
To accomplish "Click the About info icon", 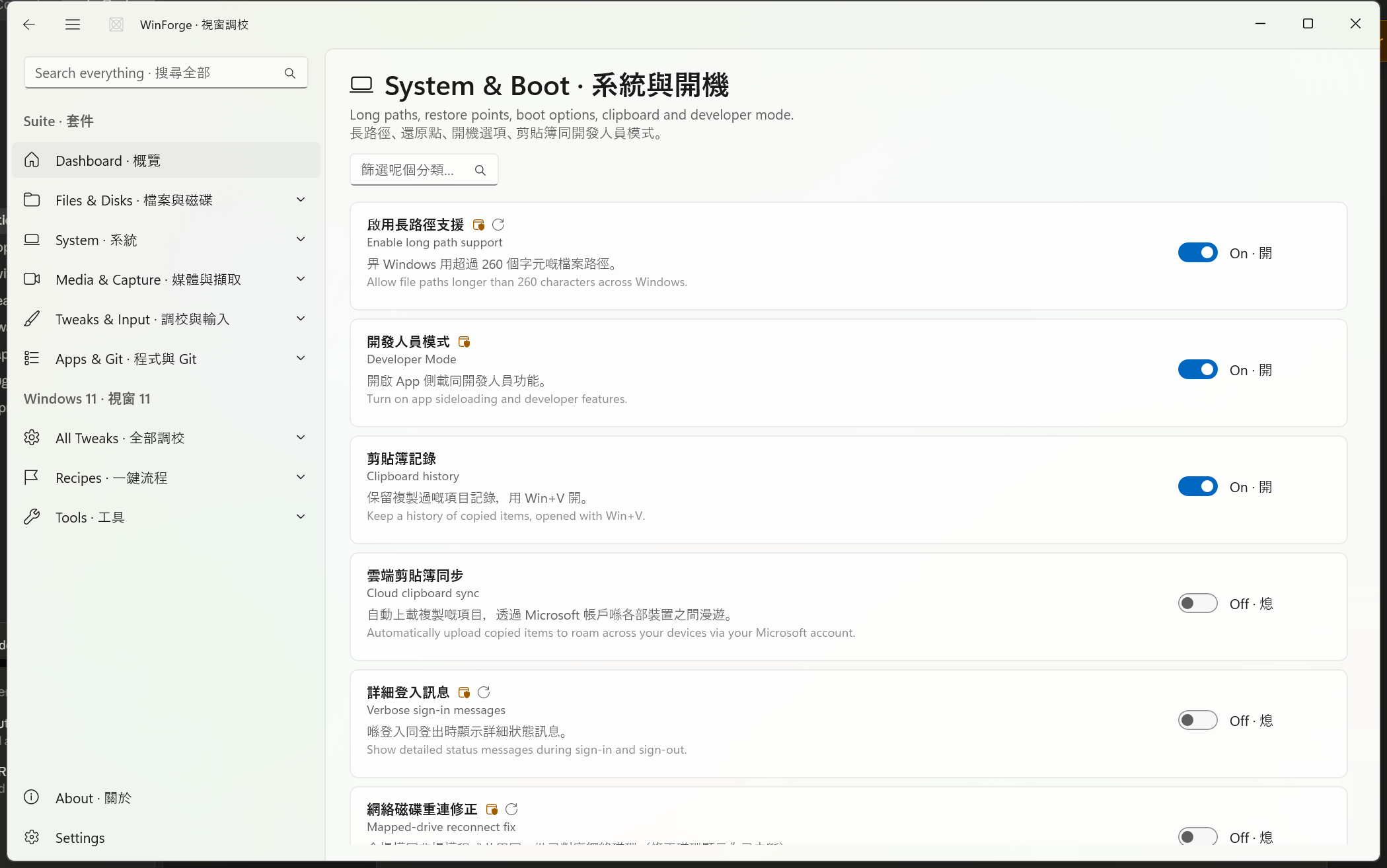I will click(32, 797).
